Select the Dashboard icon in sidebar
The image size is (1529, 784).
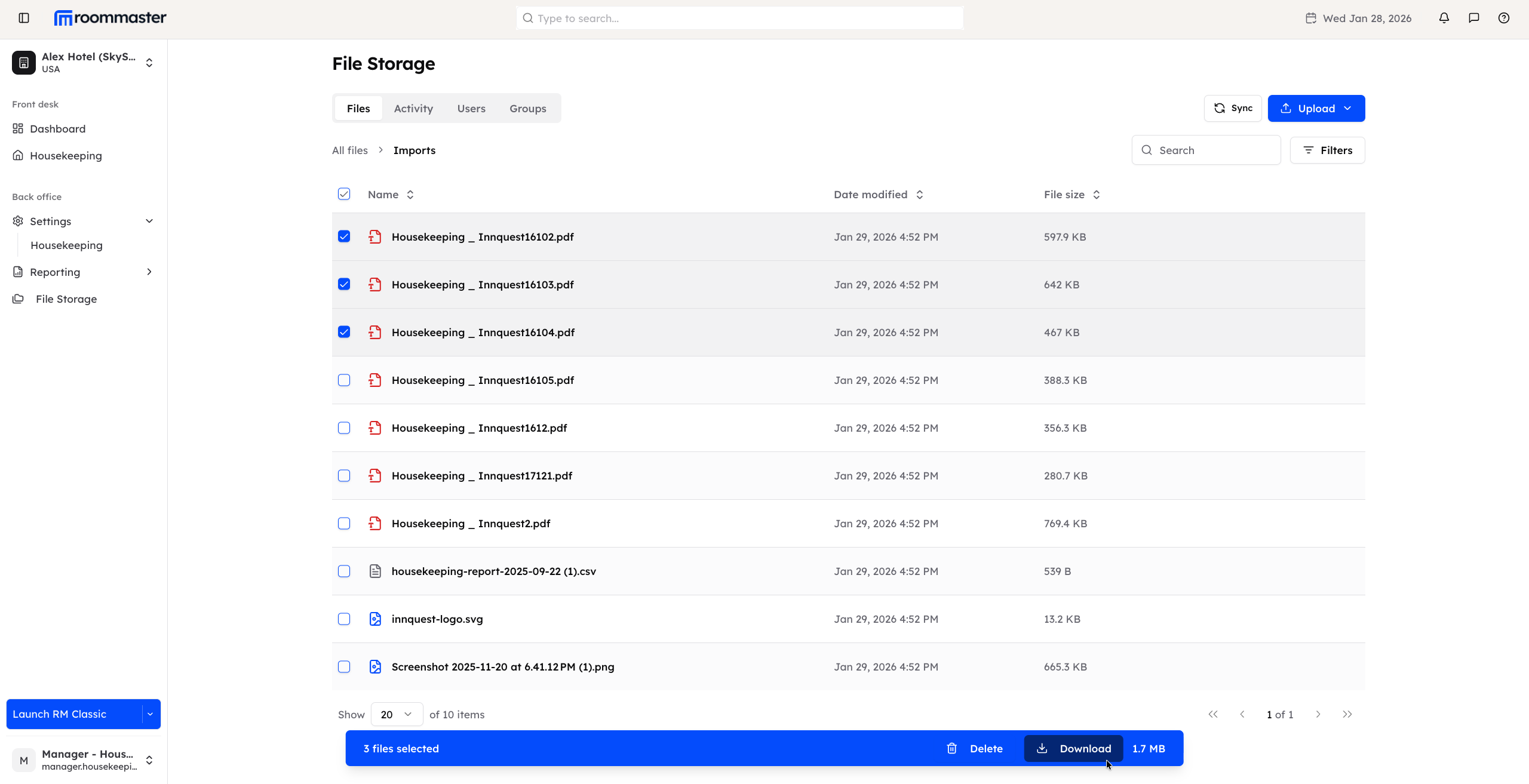(x=18, y=128)
